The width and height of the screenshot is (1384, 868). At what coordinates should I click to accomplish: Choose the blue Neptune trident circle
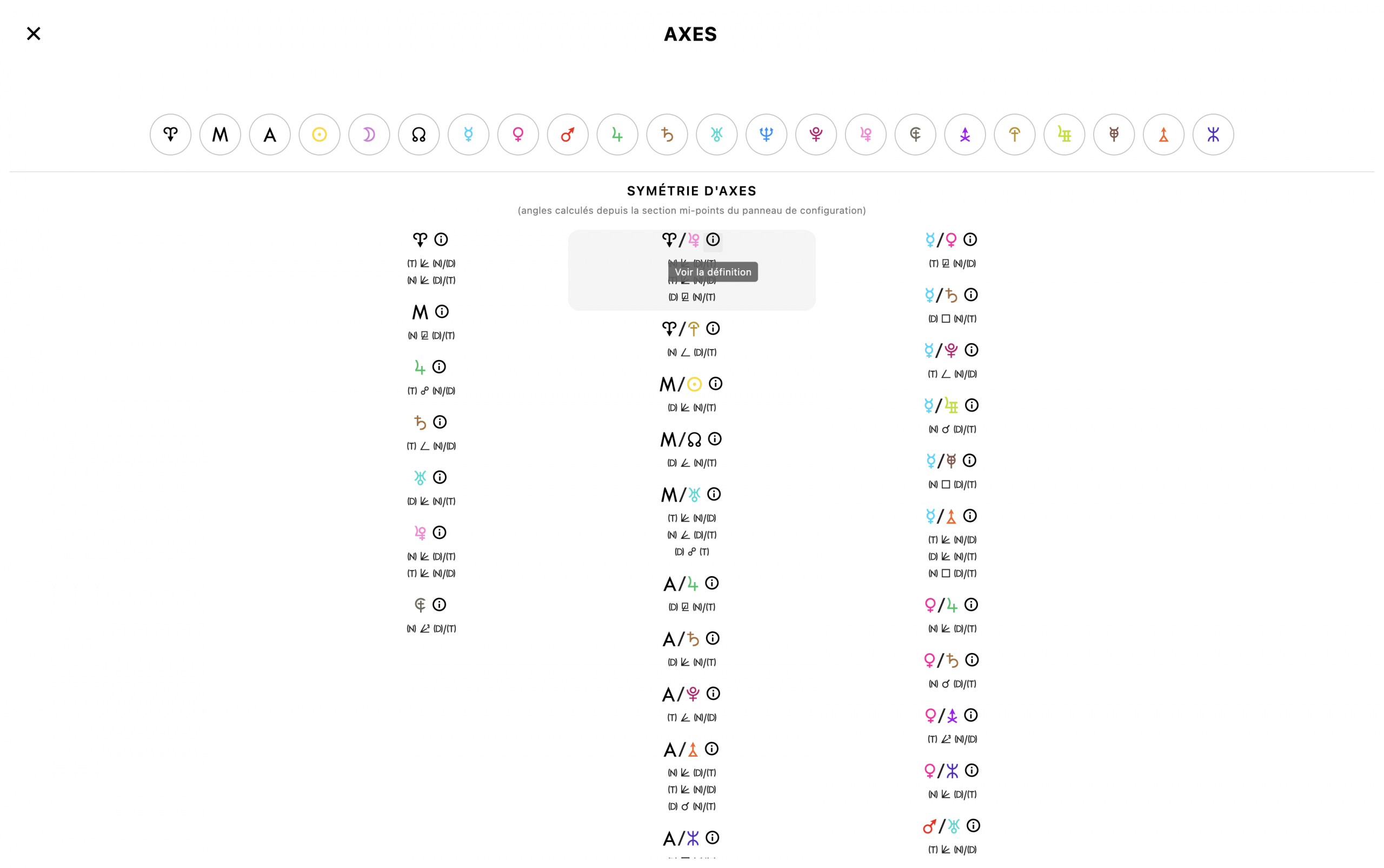766,135
